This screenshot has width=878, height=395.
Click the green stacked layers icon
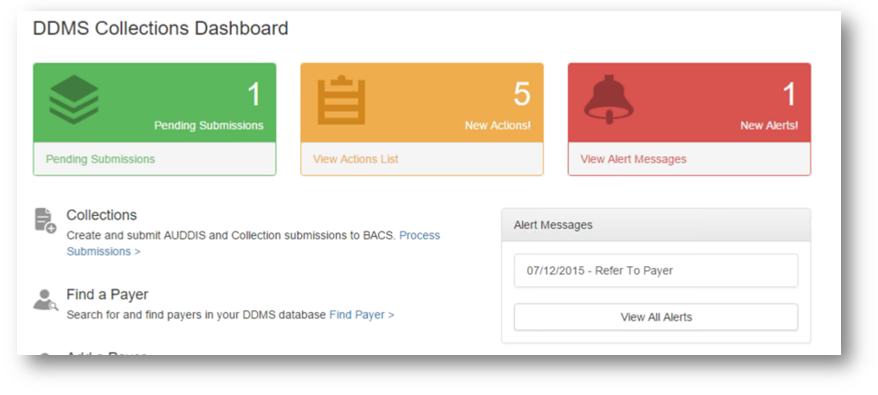tap(74, 100)
